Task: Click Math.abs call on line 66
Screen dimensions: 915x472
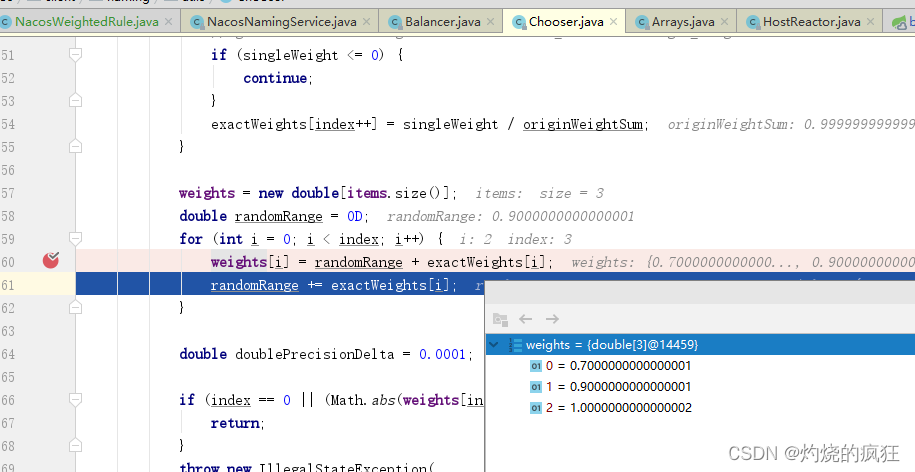Action: tap(363, 400)
